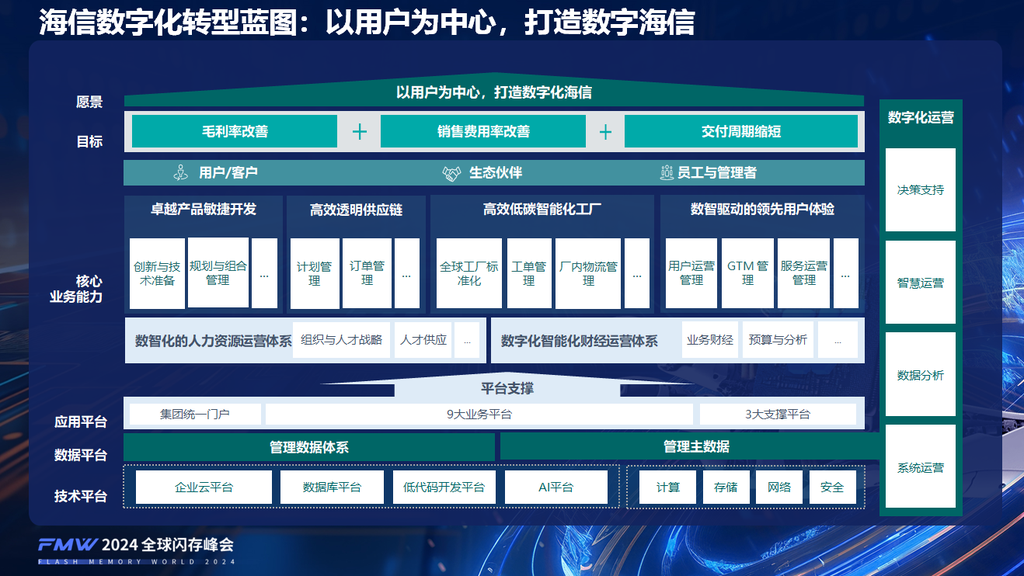1024x576 pixels.
Task: Click the 网络 box
Action: click(779, 487)
